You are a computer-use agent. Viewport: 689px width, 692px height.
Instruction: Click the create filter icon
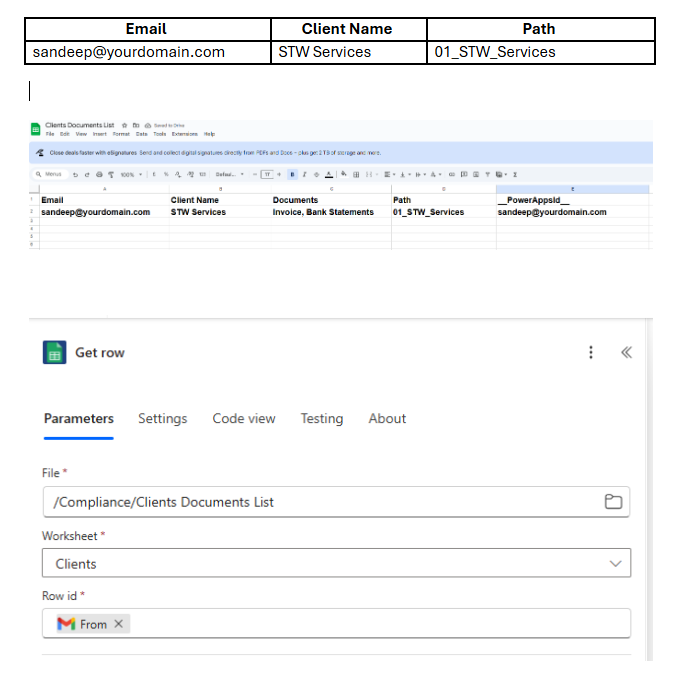pyautogui.click(x=488, y=175)
